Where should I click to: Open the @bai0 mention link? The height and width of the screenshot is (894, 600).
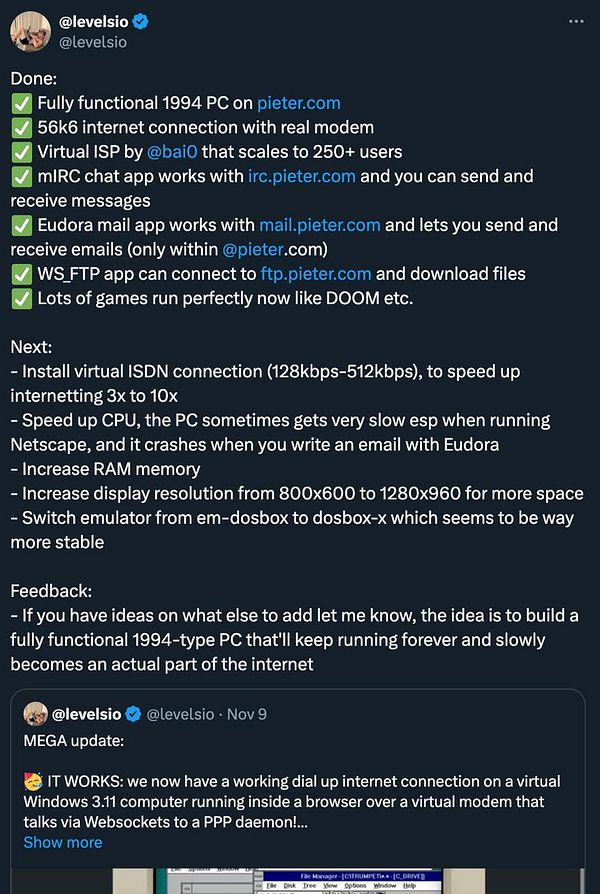(x=172, y=152)
